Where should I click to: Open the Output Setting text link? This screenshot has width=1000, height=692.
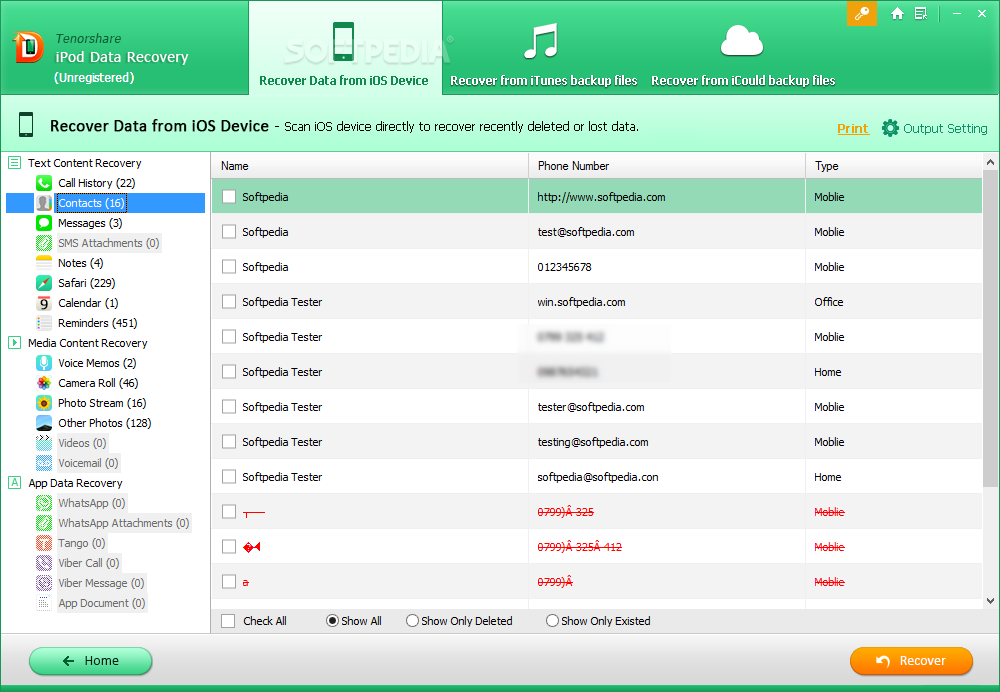(x=945, y=128)
